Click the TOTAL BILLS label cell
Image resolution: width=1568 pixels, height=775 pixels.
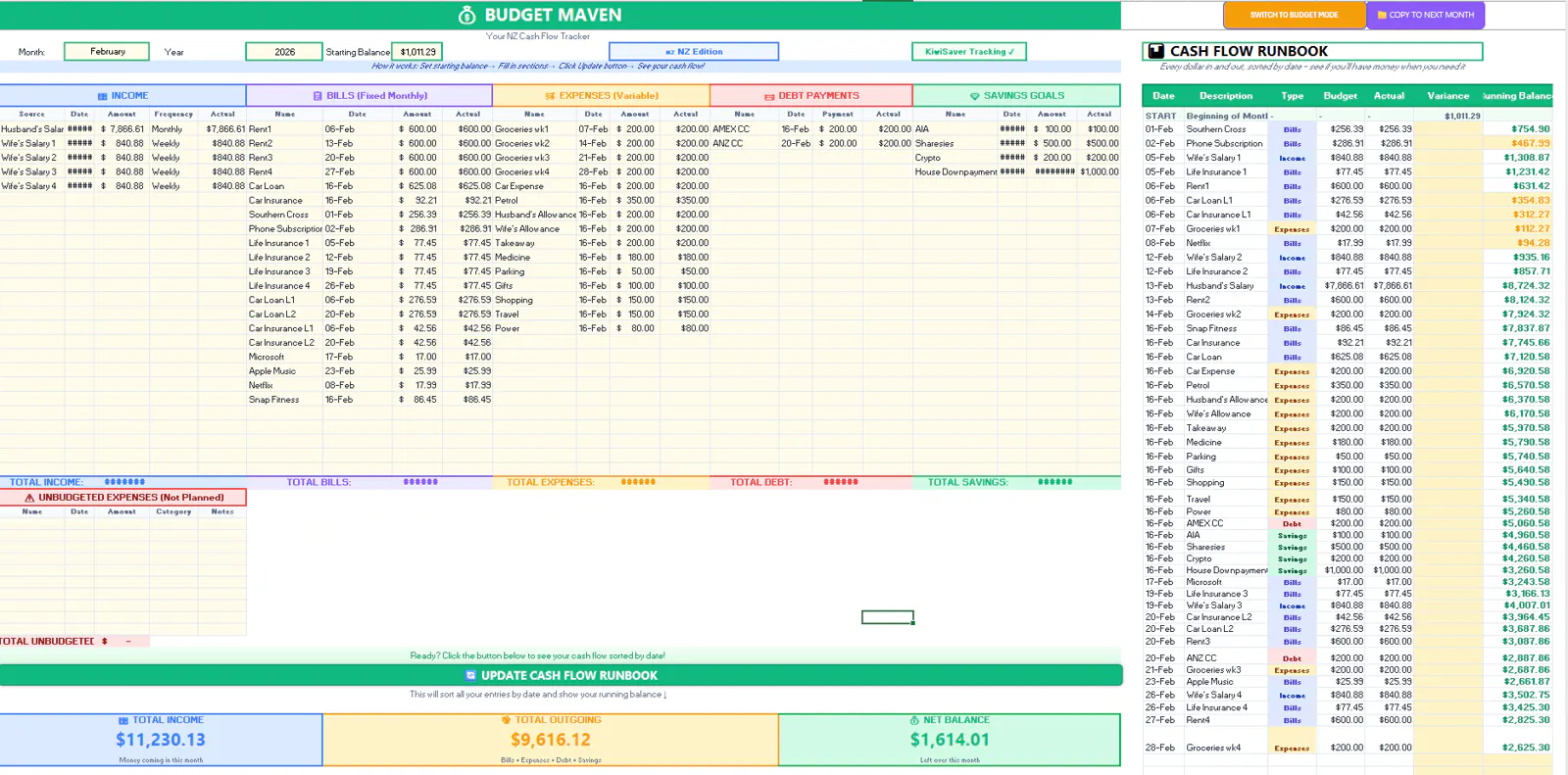pyautogui.click(x=318, y=482)
